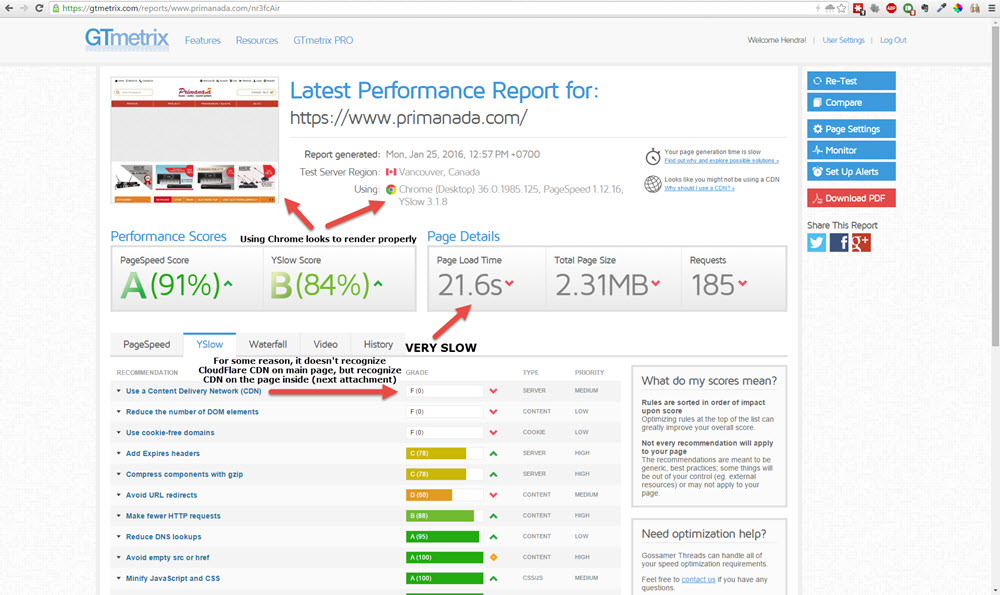1000x595 pixels.
Task: Click the primanada.com site screenshot thumbnail
Action: (x=195, y=140)
